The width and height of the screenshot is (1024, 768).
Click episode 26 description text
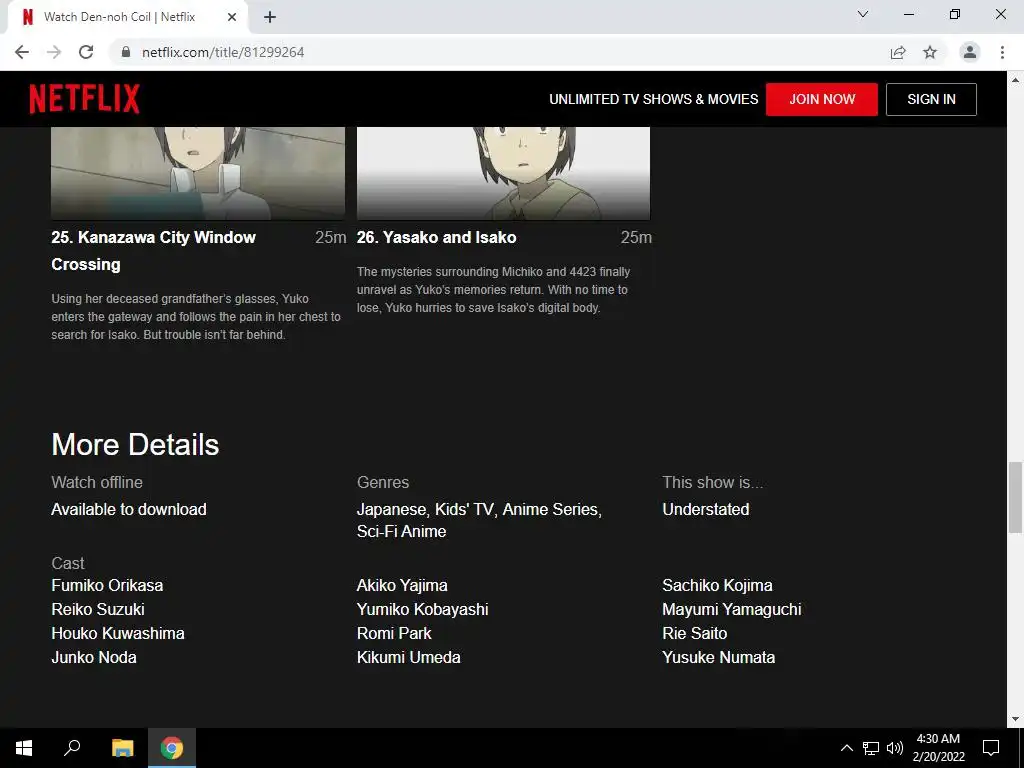[494, 289]
